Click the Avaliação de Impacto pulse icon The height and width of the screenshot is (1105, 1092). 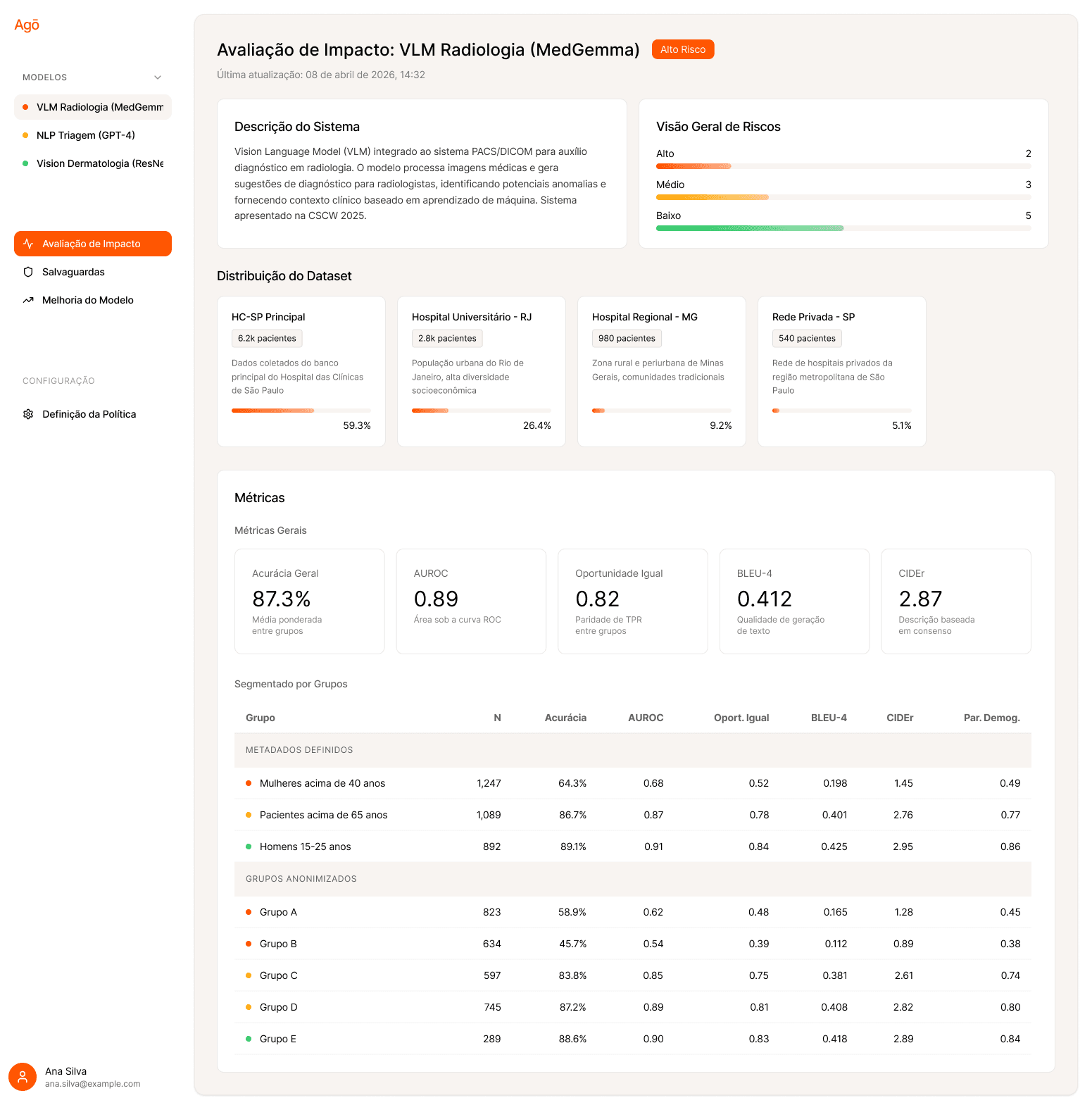(28, 244)
